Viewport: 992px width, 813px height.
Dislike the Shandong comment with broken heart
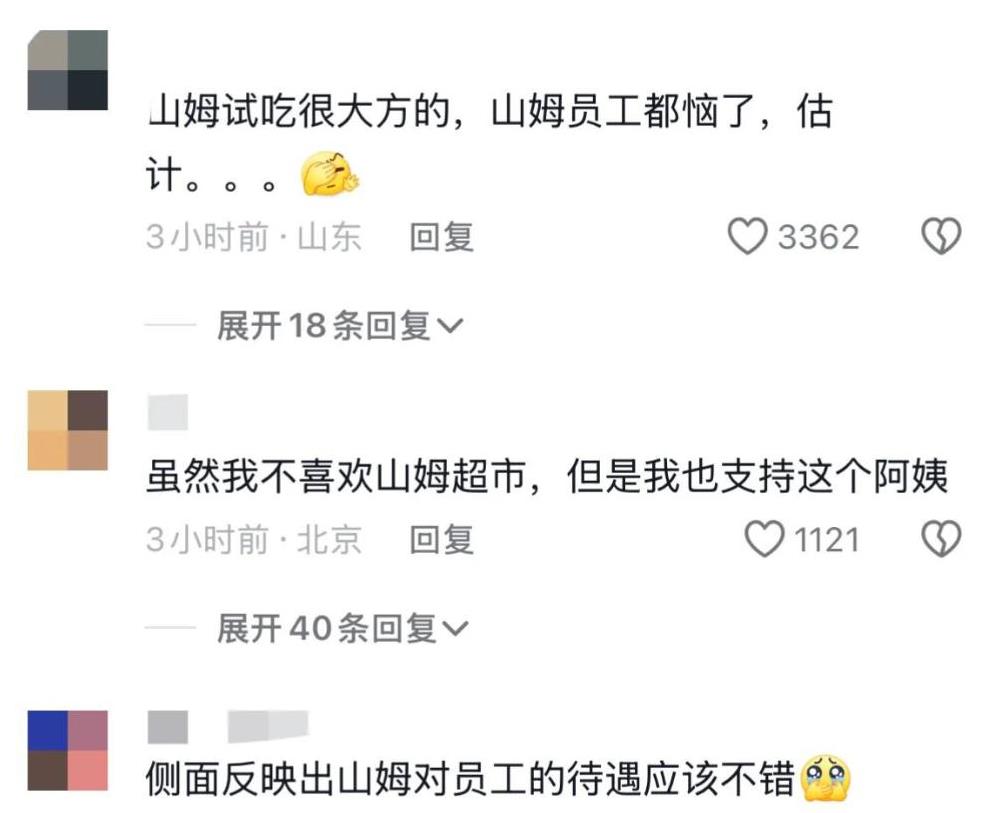click(x=941, y=237)
